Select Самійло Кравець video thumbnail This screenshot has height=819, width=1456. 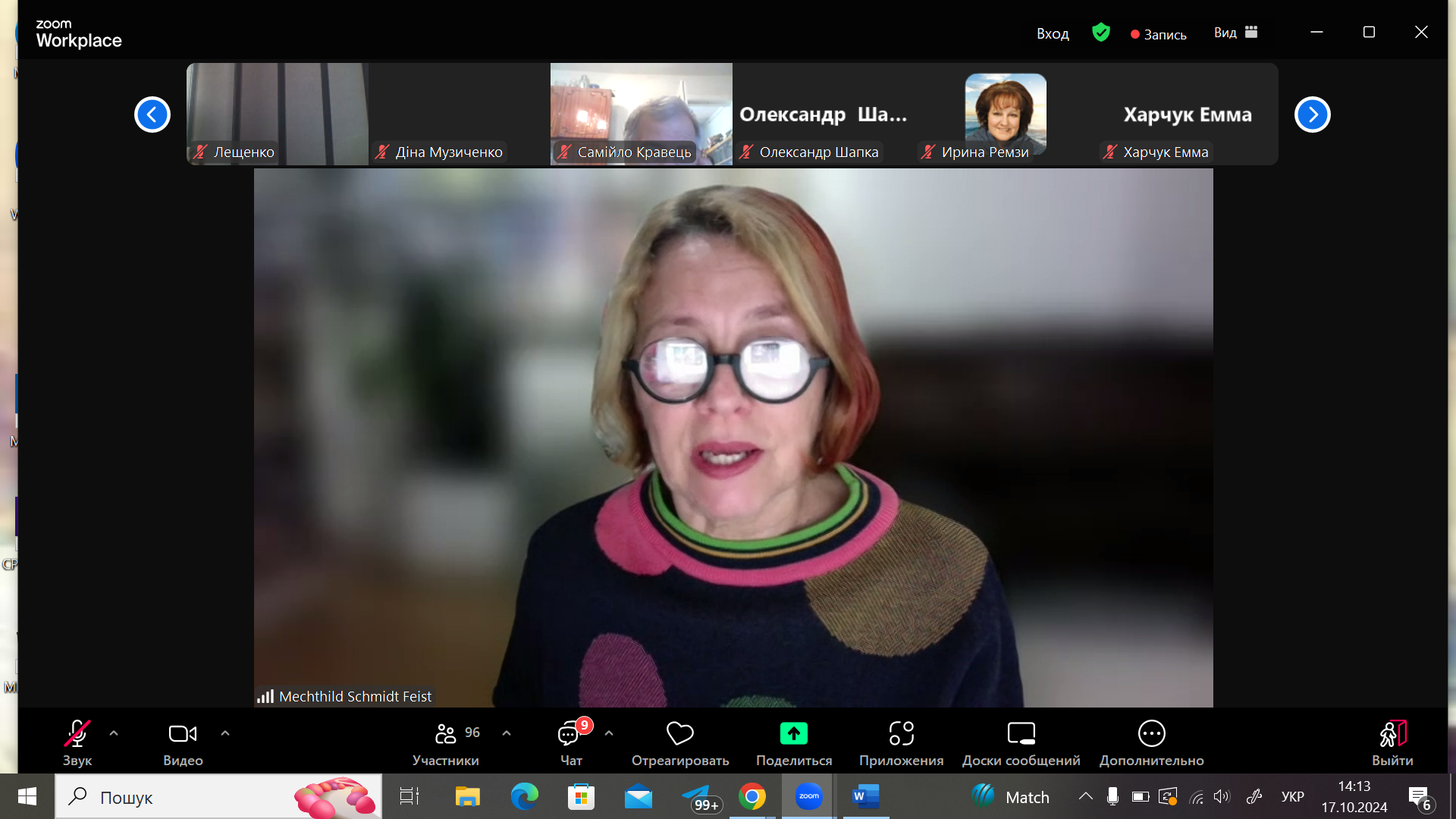(641, 114)
